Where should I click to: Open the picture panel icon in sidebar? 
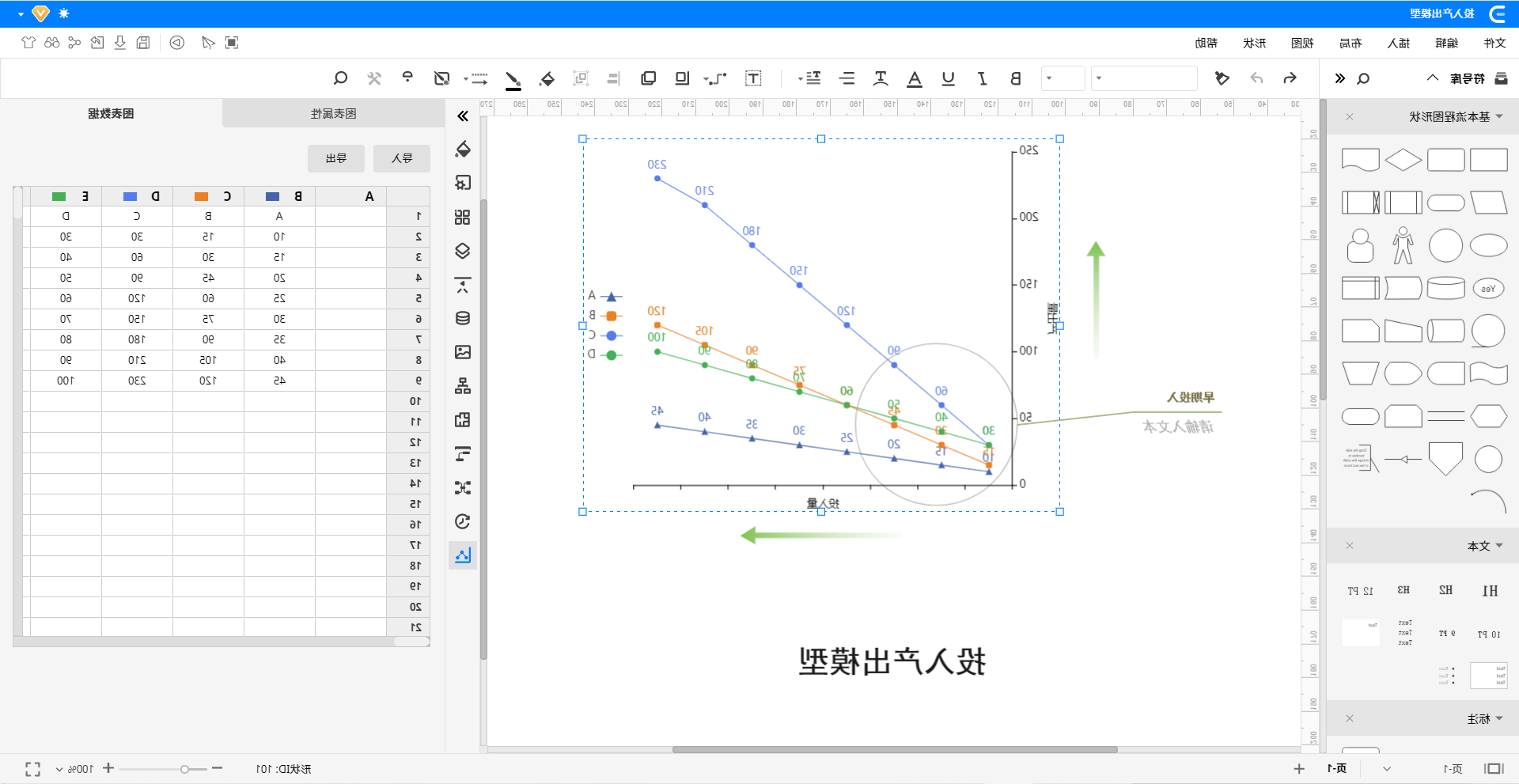[463, 352]
